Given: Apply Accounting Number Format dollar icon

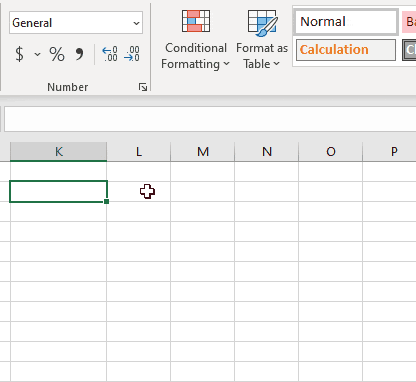Looking at the screenshot, I should tap(20, 54).
